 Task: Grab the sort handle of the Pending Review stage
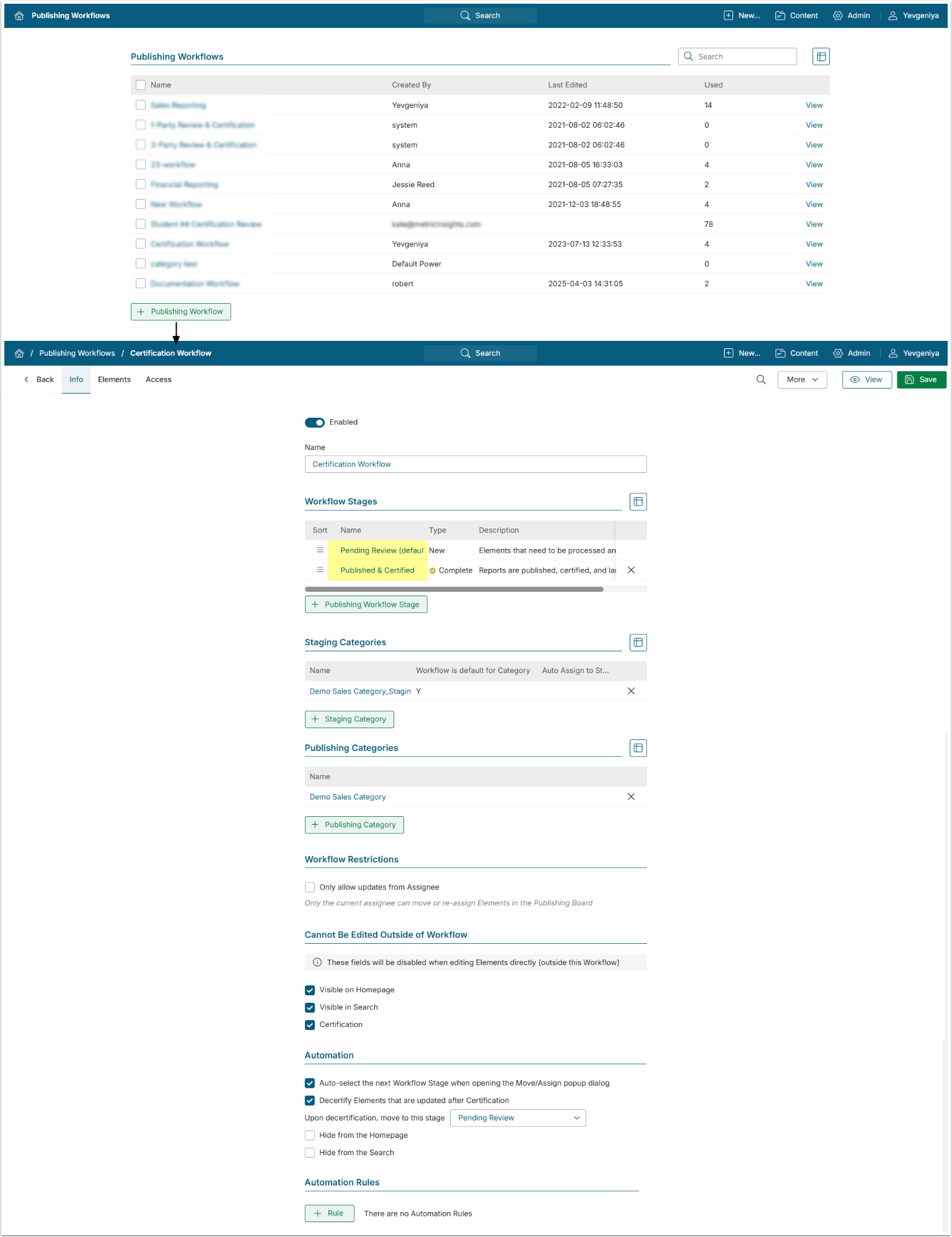coord(320,550)
